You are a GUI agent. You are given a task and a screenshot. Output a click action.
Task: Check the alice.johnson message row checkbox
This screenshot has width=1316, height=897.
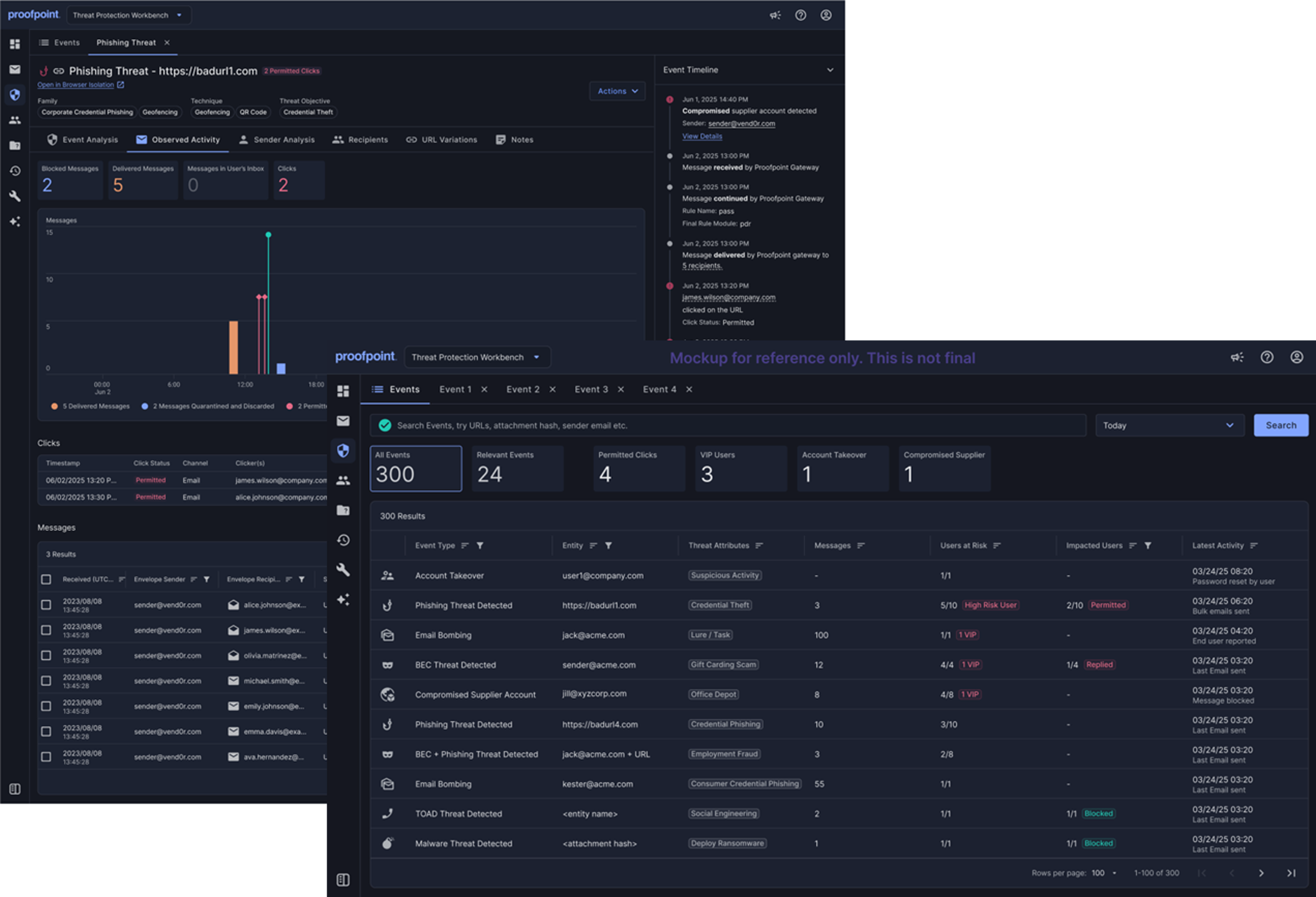click(x=46, y=605)
